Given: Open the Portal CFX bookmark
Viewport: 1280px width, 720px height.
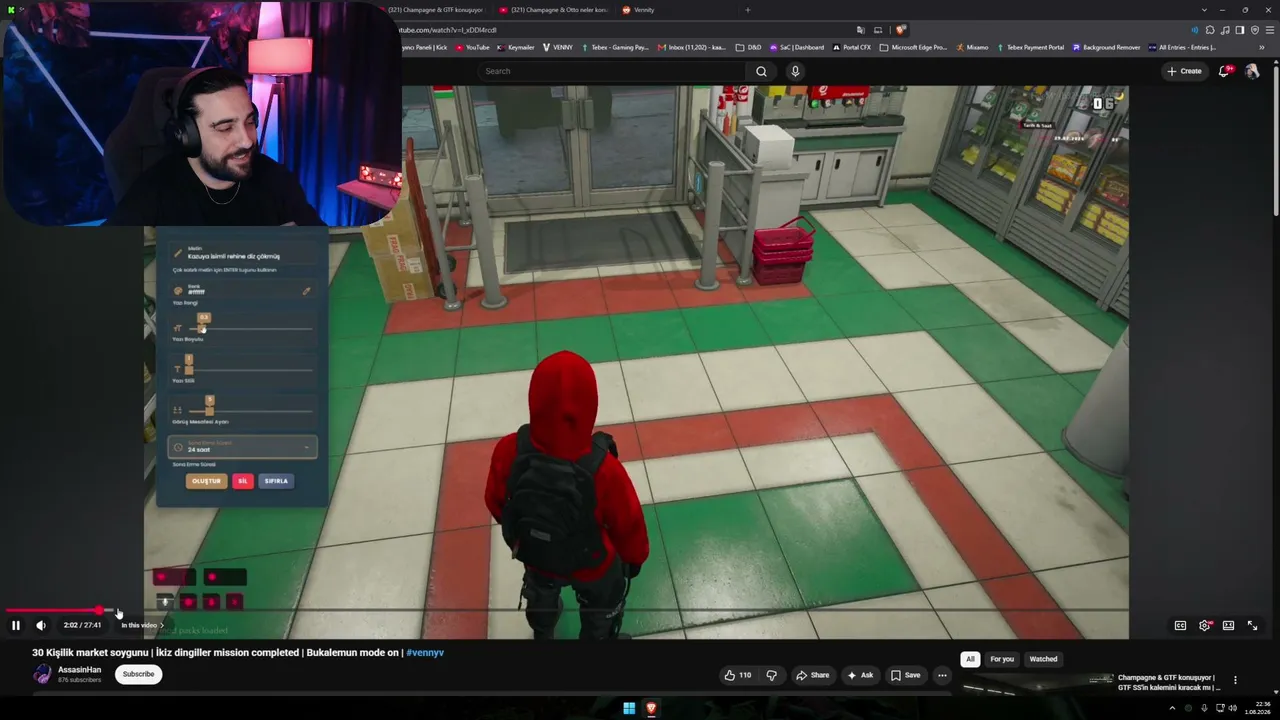Looking at the screenshot, I should point(852,47).
